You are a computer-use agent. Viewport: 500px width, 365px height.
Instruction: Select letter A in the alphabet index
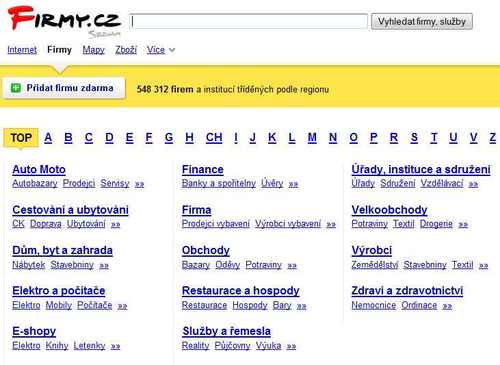tap(48, 138)
